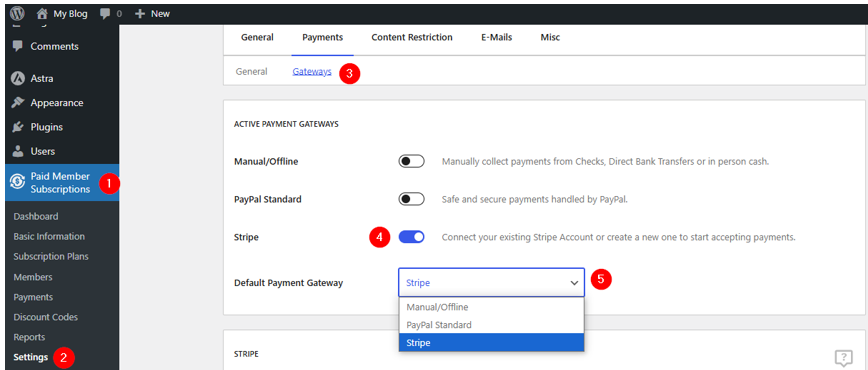868x370 pixels.
Task: Enable the Manual/Offline gateway toggle
Action: coord(411,162)
